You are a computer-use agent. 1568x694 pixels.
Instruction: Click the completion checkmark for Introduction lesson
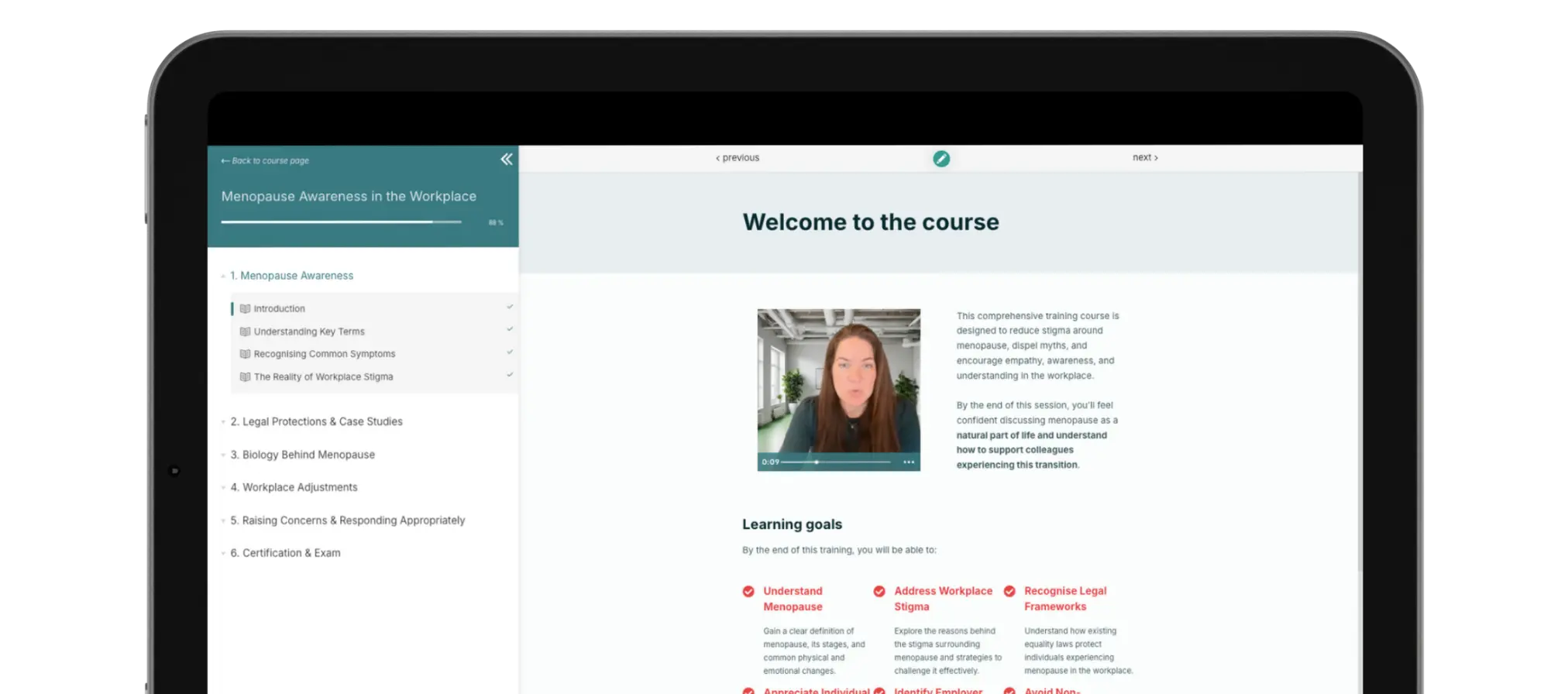[x=510, y=307]
